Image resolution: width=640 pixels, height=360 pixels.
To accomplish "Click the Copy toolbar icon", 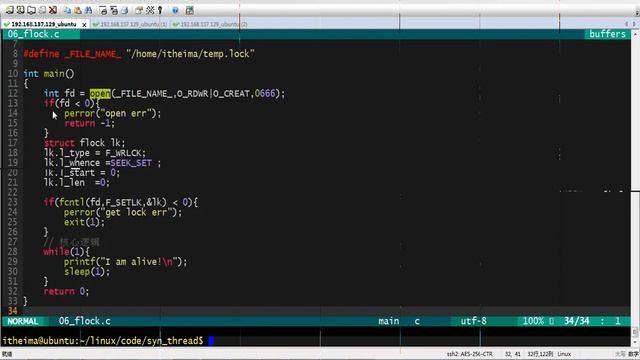I will pos(67,10).
